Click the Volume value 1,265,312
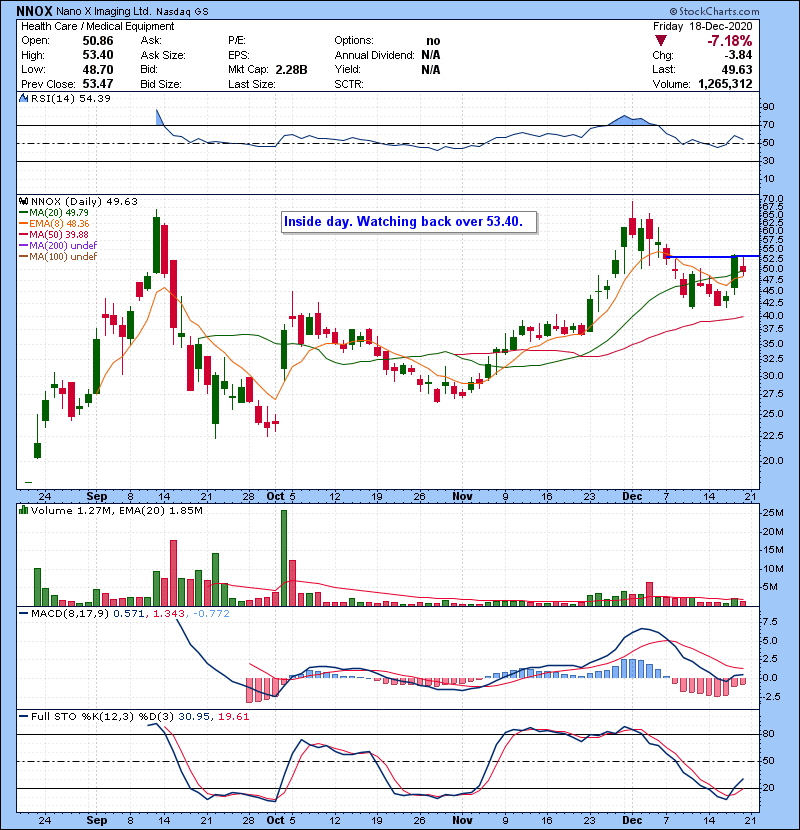Screen dimensions: 800x830 pyautogui.click(x=725, y=84)
